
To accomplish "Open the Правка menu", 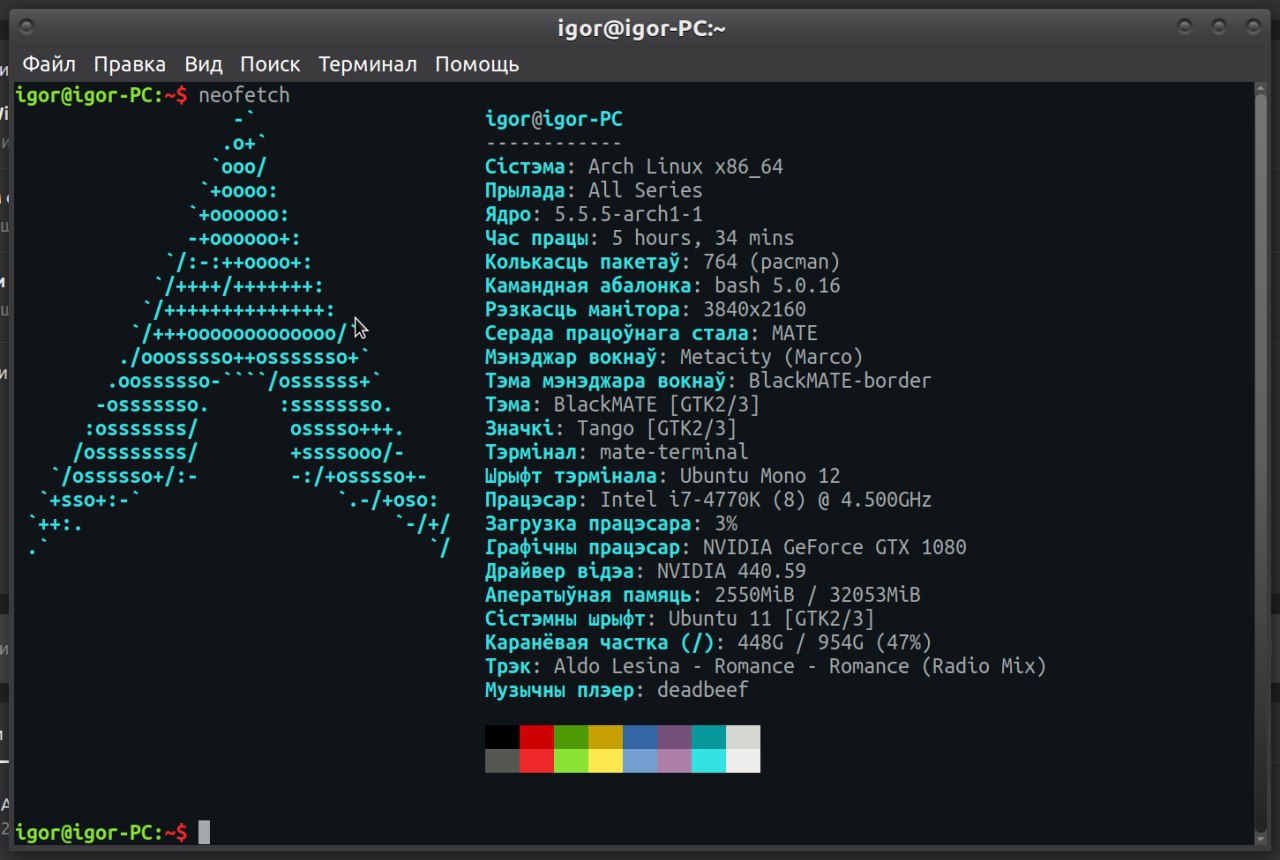I will click(130, 64).
